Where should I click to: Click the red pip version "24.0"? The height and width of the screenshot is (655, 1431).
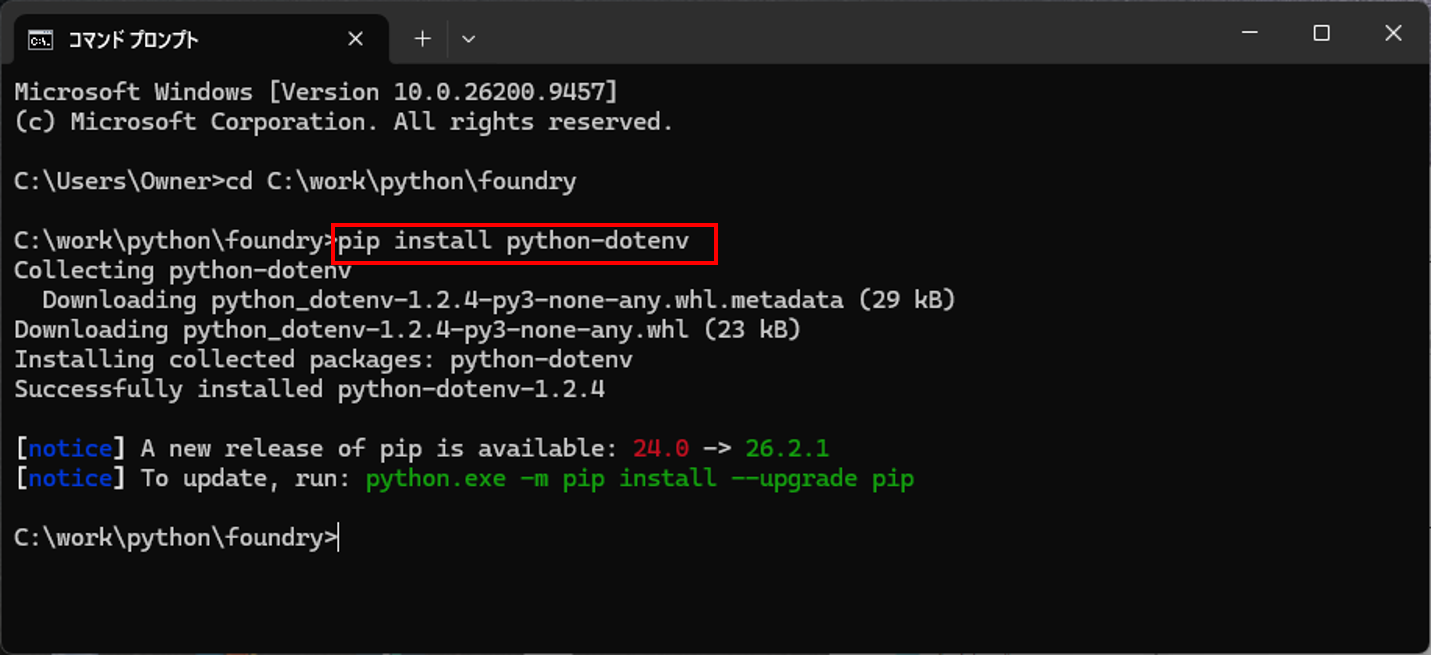pyautogui.click(x=661, y=449)
